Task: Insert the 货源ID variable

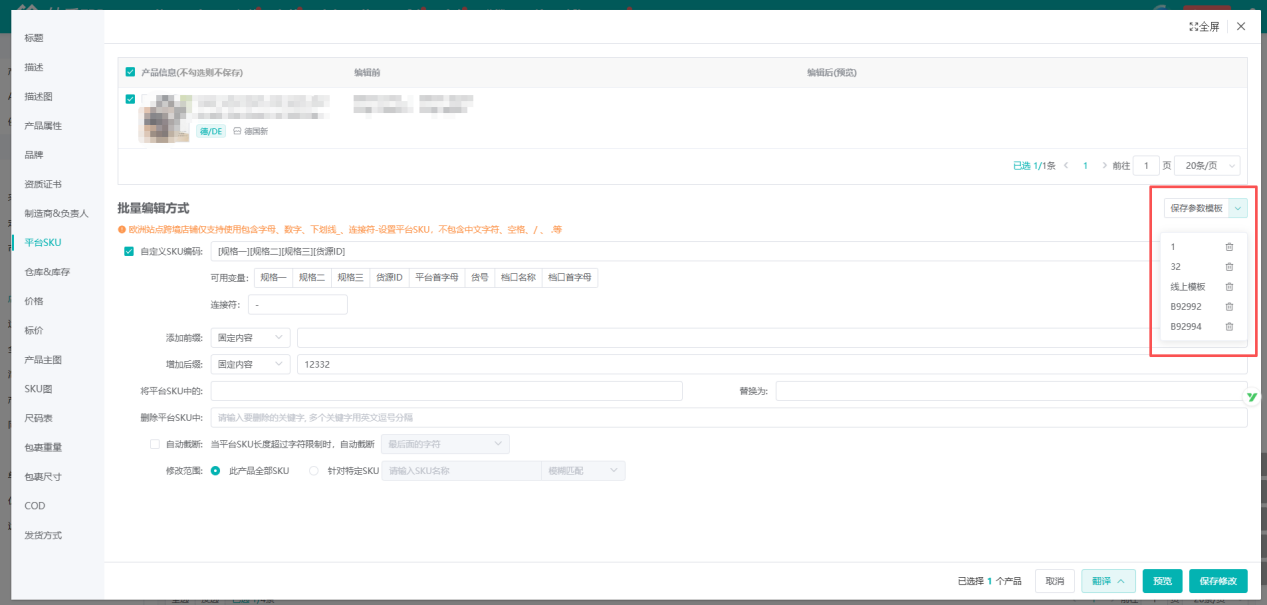Action: click(x=389, y=278)
